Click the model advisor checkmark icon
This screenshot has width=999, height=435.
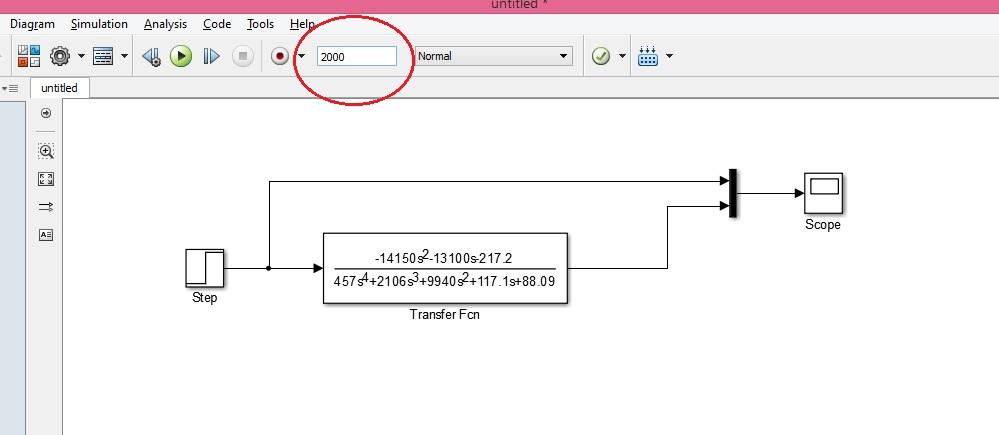[x=600, y=56]
